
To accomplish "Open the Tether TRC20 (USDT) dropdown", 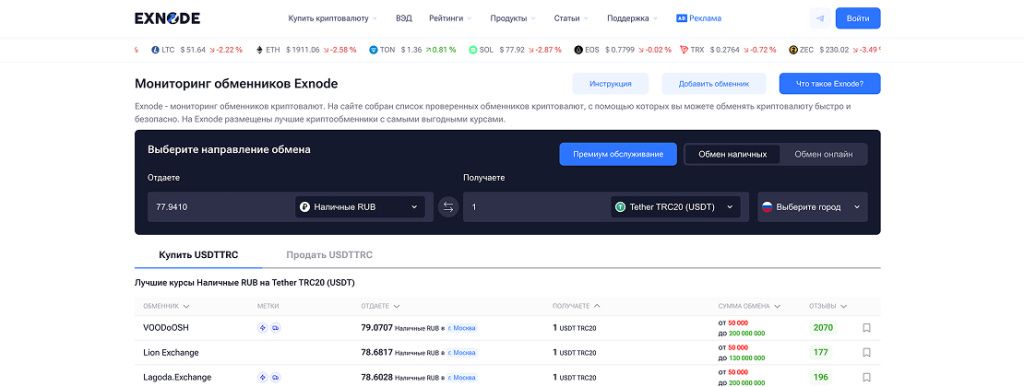I will 675,207.
